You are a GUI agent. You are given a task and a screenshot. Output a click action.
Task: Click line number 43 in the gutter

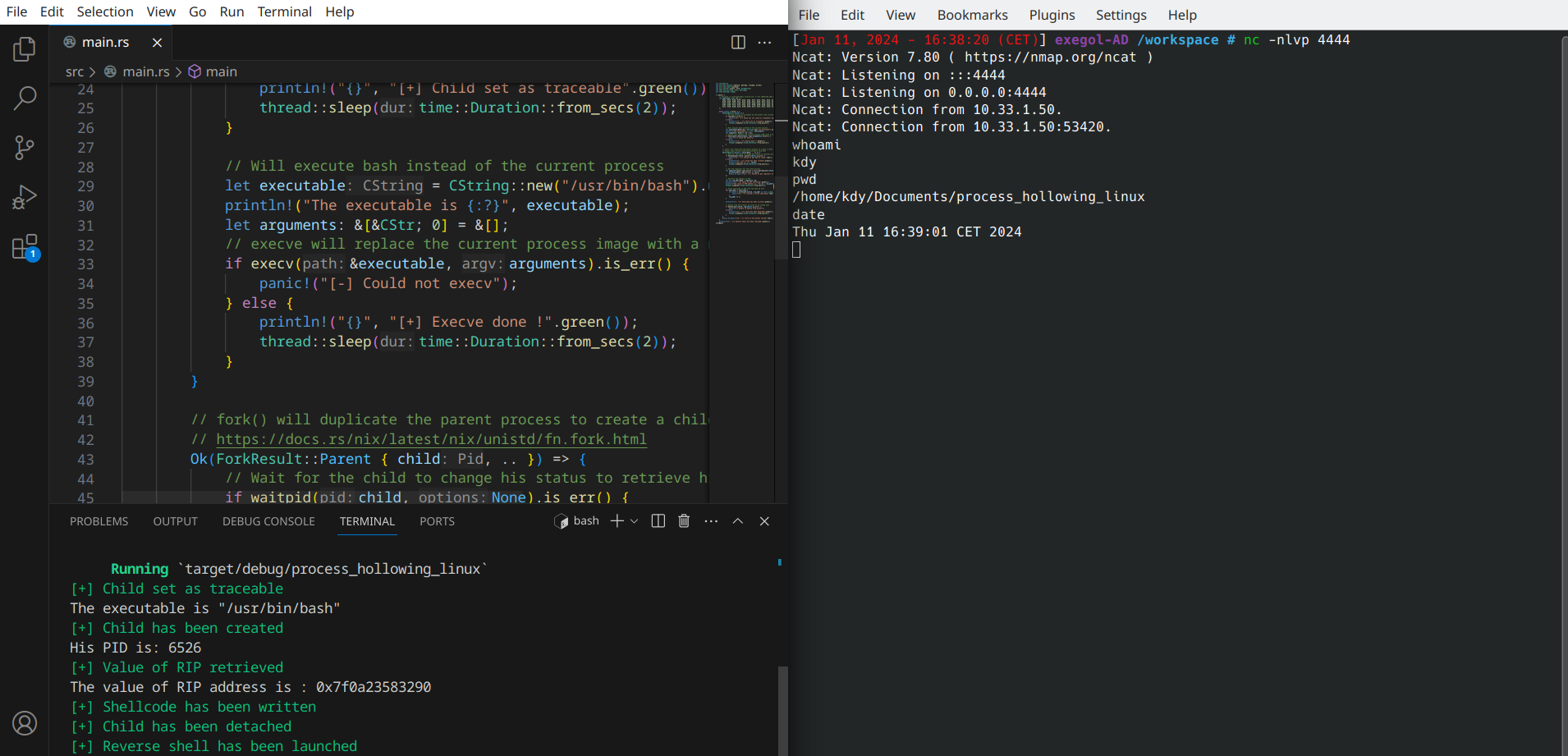pyautogui.click(x=85, y=460)
